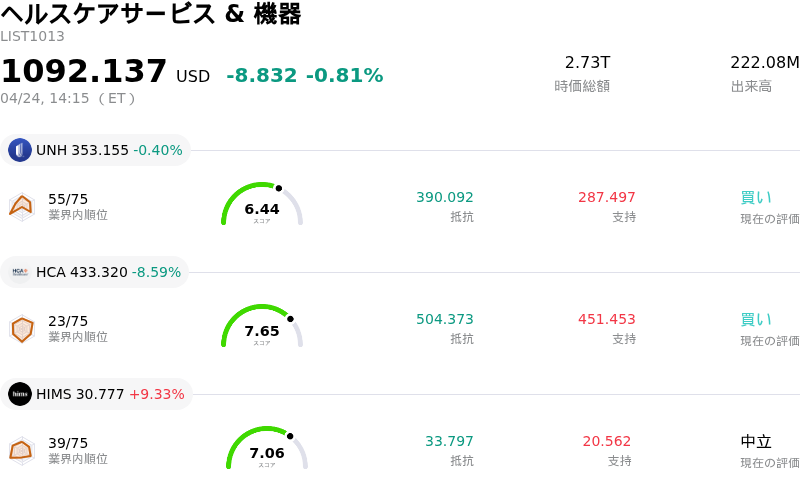This screenshot has height=488, width=800.
Task: Click the UNH company logo icon
Action: [x=20, y=150]
